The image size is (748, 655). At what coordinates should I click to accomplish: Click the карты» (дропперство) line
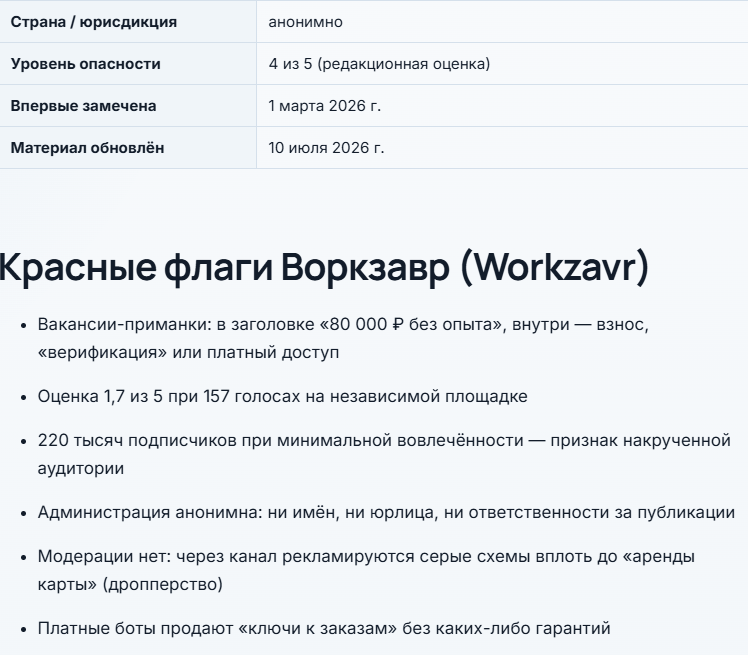[x=130, y=584]
